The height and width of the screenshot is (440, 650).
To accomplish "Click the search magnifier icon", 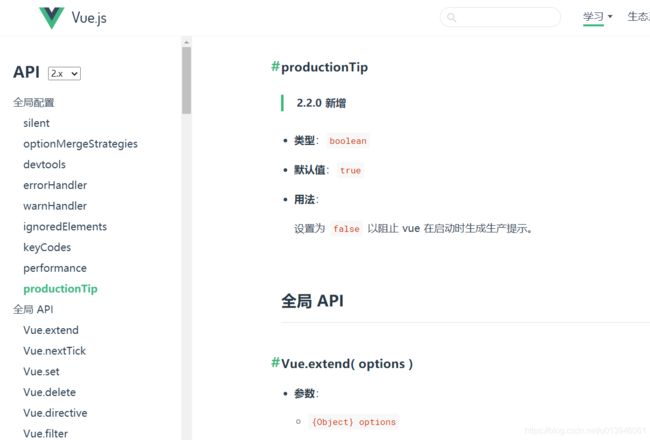I will click(451, 17).
